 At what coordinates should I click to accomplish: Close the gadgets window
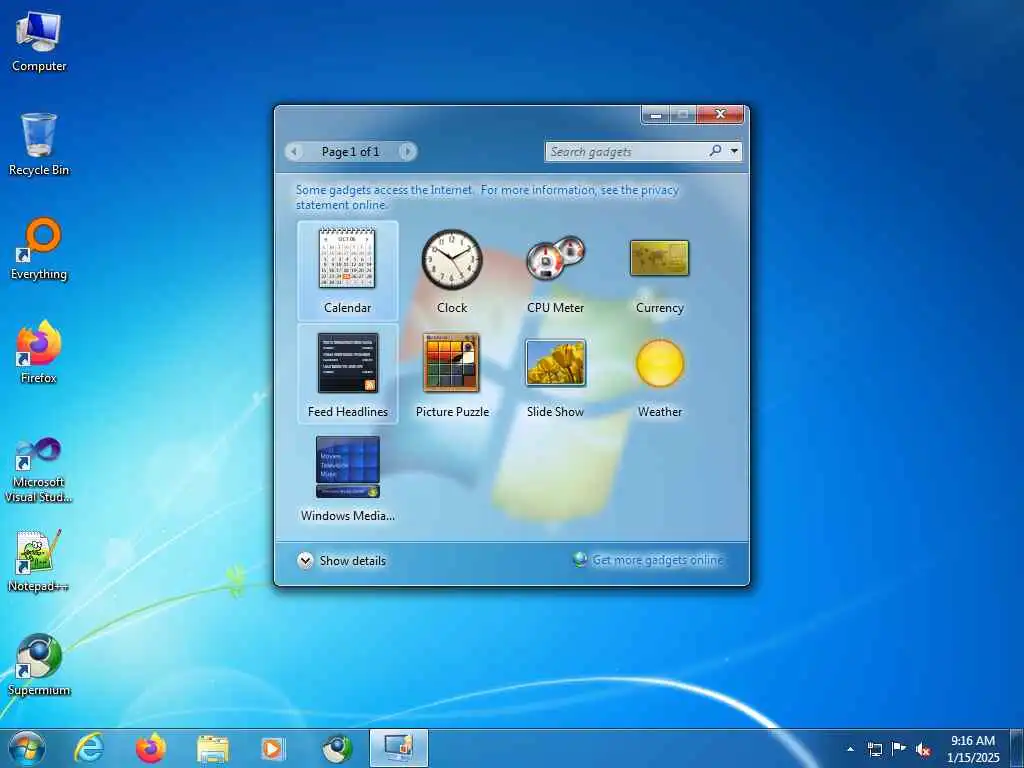[x=720, y=114]
